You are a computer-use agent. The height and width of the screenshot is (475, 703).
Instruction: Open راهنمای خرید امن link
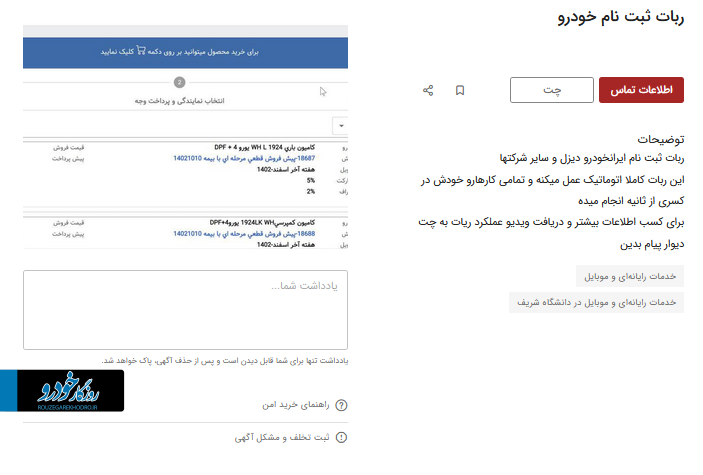tap(296, 405)
